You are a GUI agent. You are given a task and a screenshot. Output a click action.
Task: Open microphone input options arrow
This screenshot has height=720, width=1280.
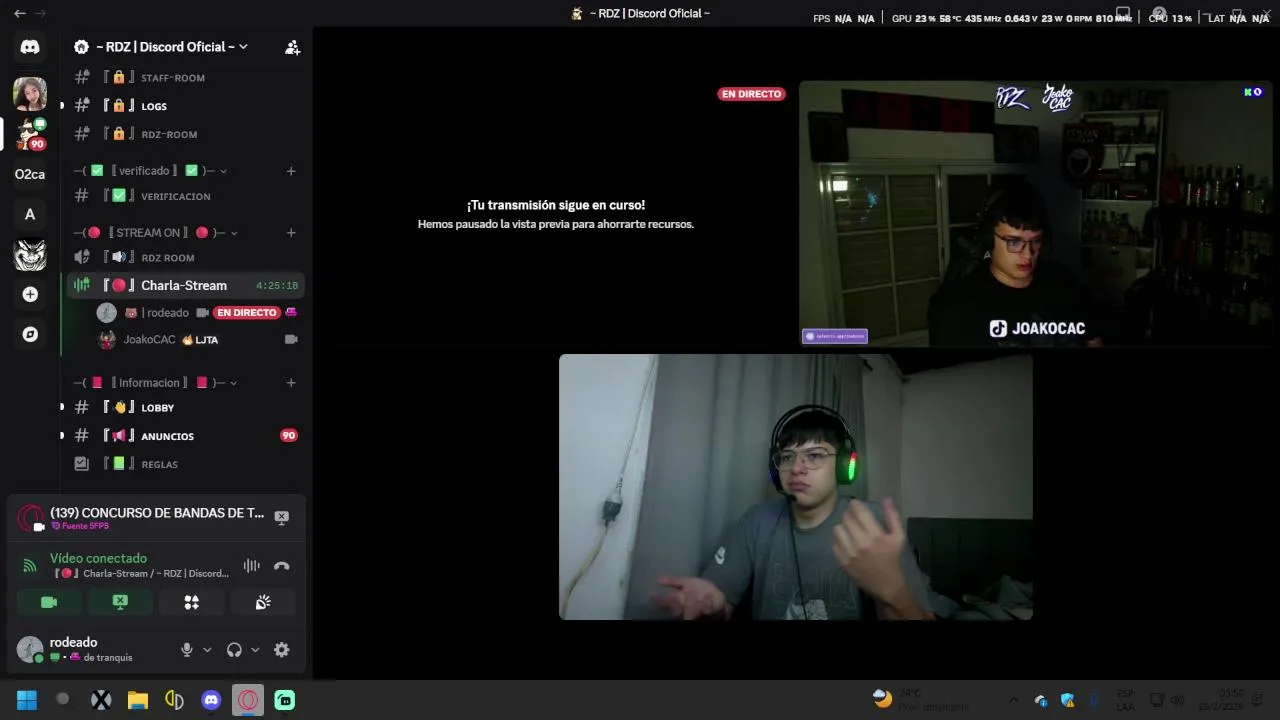207,650
